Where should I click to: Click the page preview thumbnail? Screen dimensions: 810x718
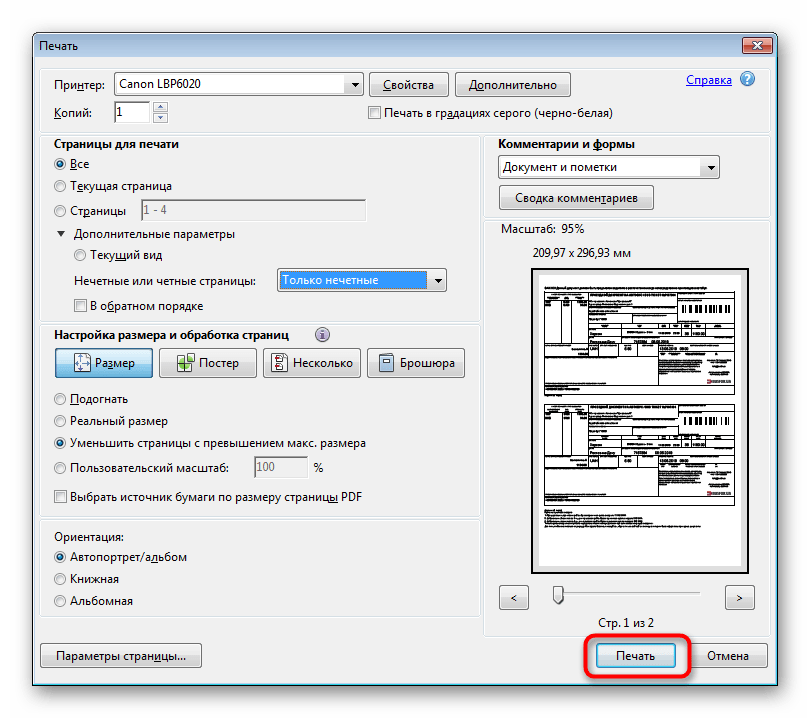pyautogui.click(x=639, y=419)
